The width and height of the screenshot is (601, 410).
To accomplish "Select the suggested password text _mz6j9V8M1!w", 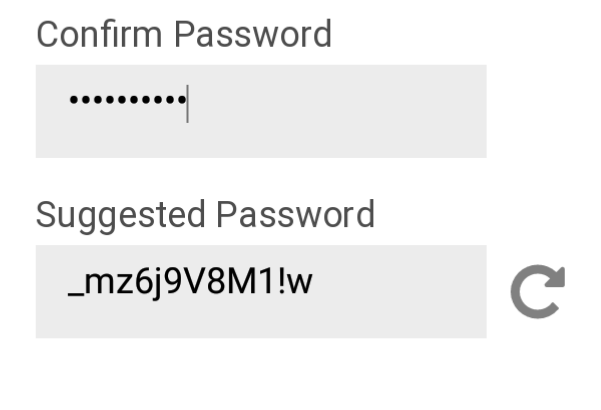I will 190,284.
